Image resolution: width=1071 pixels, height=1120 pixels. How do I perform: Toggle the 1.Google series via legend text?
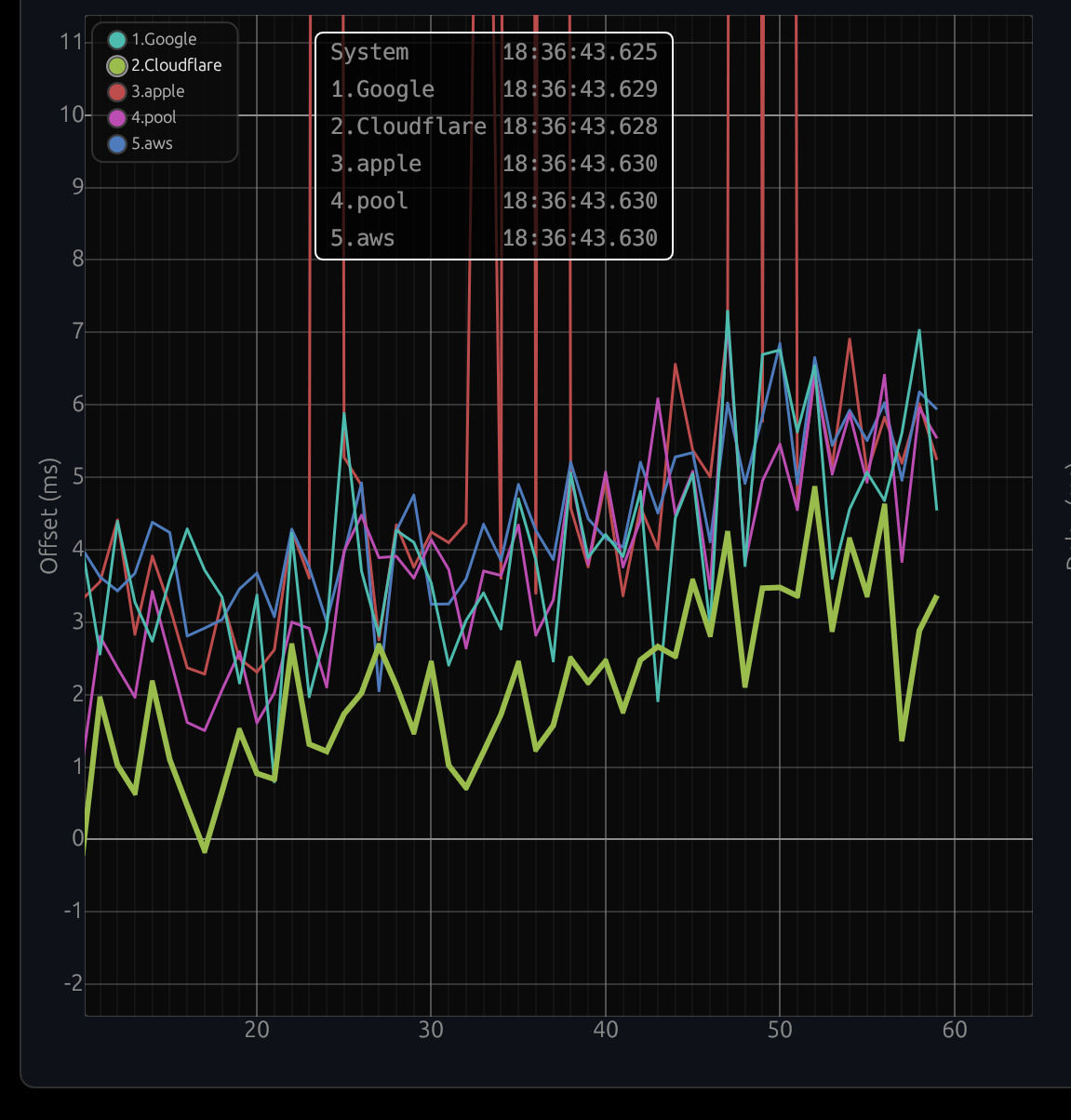coord(164,39)
